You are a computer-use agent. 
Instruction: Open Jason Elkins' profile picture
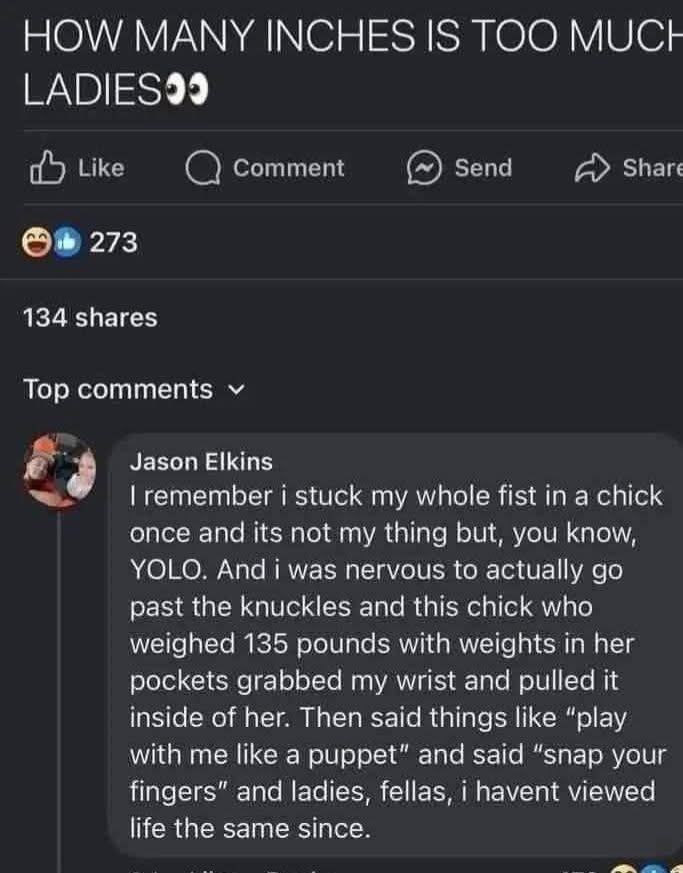60,470
